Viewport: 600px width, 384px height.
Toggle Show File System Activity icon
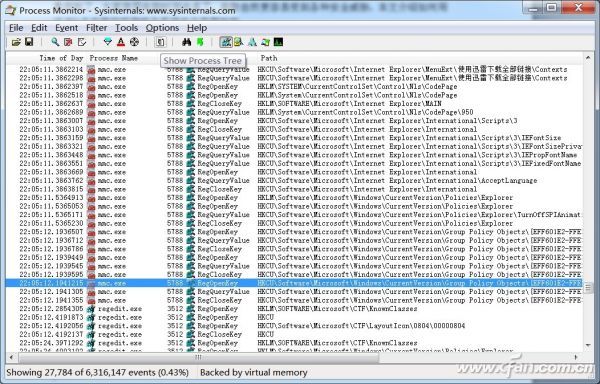239,42
